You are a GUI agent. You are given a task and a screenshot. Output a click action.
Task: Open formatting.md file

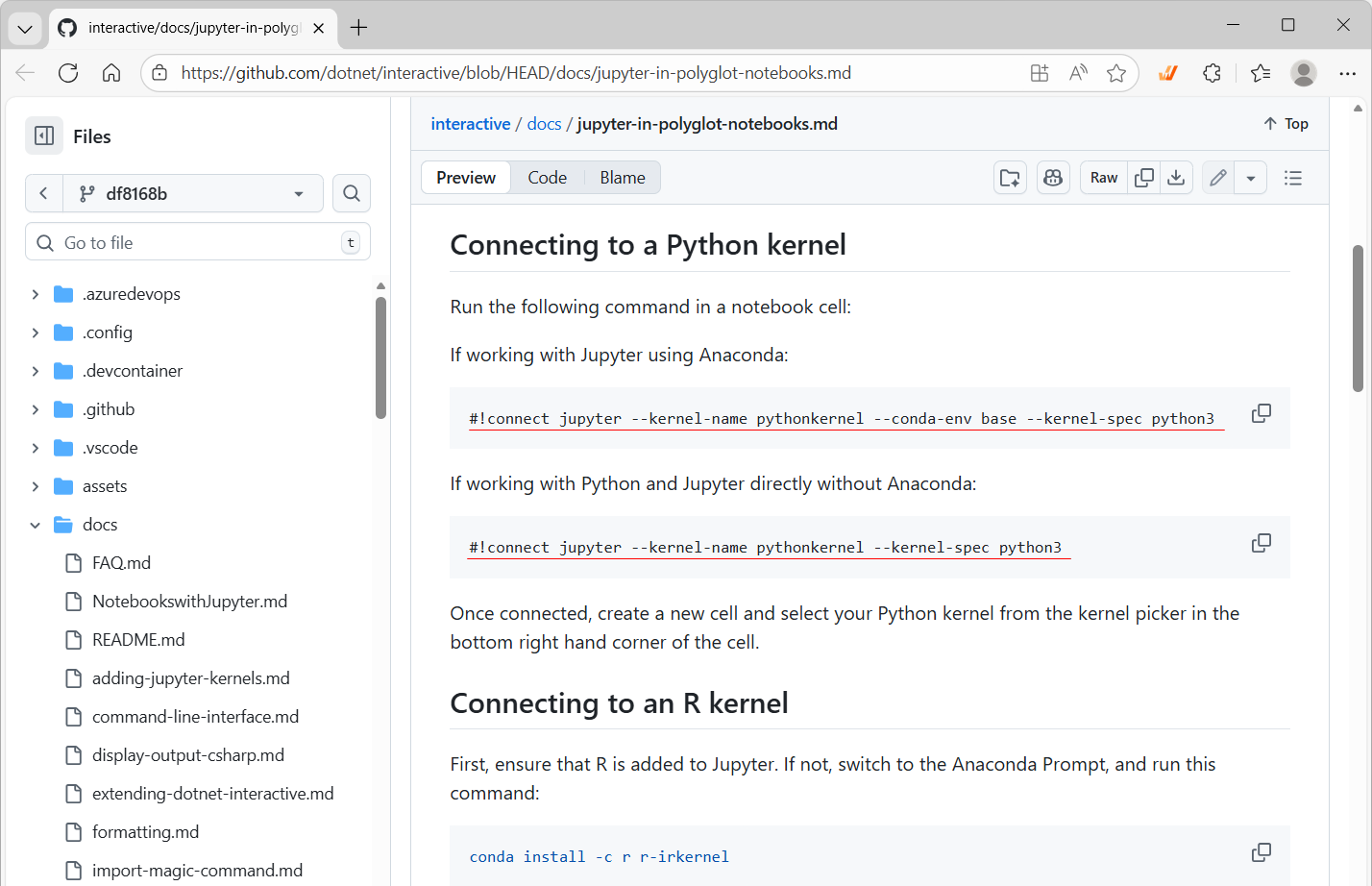coord(145,832)
